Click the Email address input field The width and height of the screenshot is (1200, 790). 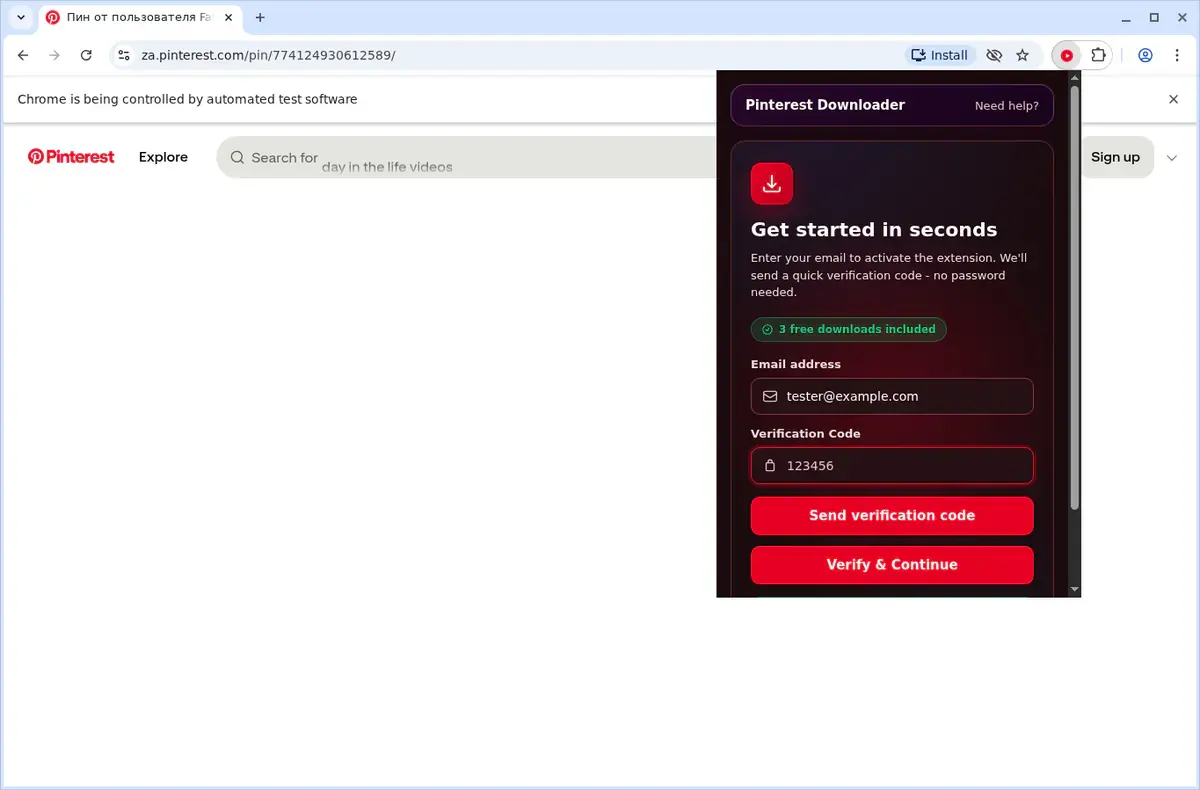[x=892, y=396]
